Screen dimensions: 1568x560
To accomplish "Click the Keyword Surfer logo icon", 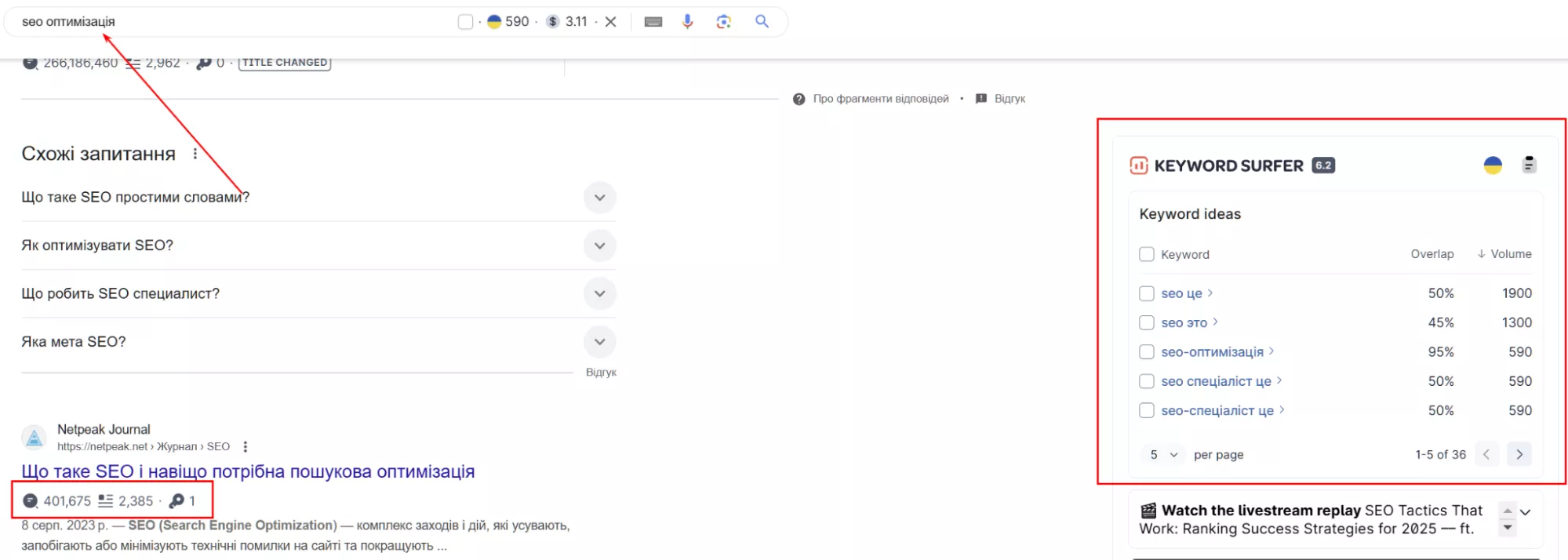I will (1138, 165).
